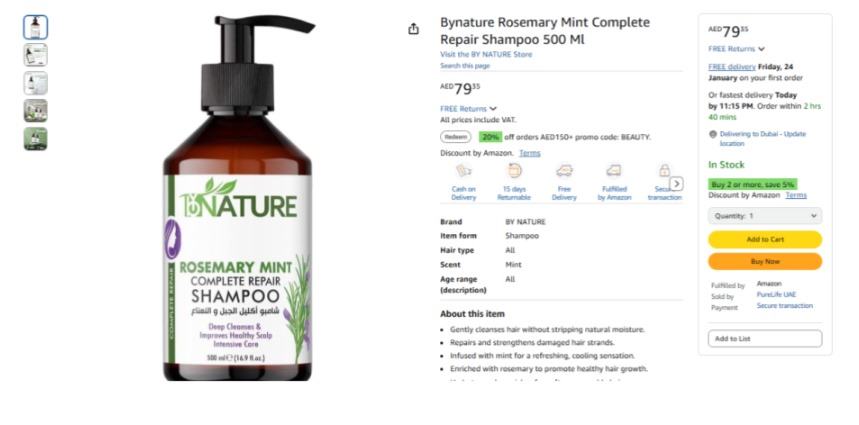The image size is (859, 425).
Task: Show more features with right arrow
Action: (x=677, y=184)
